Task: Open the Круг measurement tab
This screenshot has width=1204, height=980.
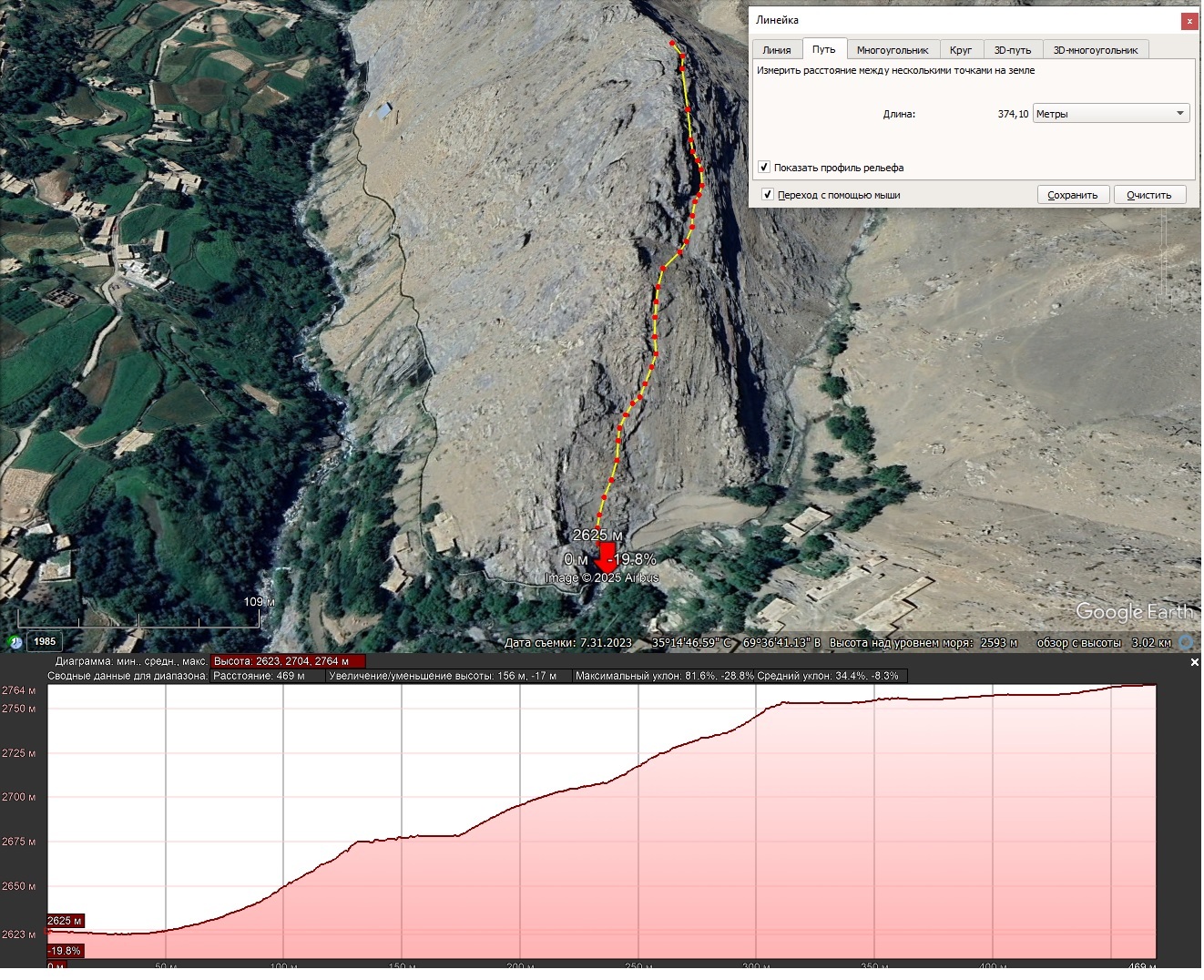Action: 961,50
